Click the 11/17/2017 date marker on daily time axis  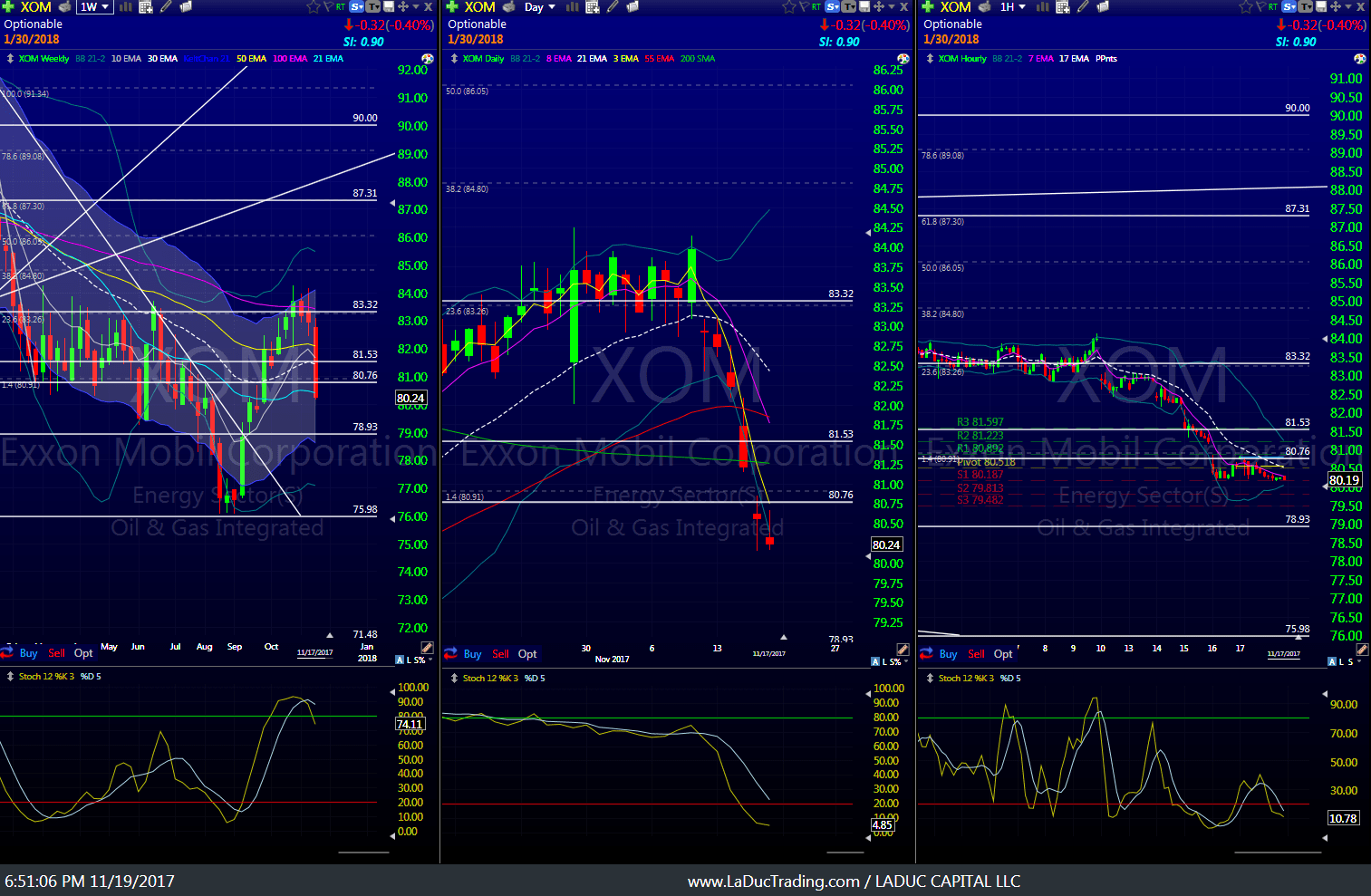click(x=768, y=653)
